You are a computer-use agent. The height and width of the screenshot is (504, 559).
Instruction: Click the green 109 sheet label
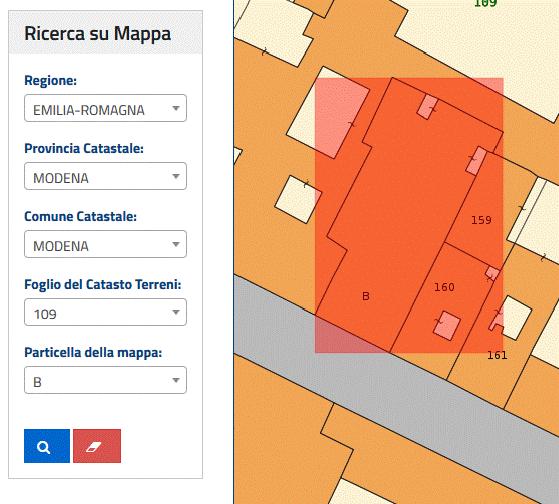click(485, 4)
